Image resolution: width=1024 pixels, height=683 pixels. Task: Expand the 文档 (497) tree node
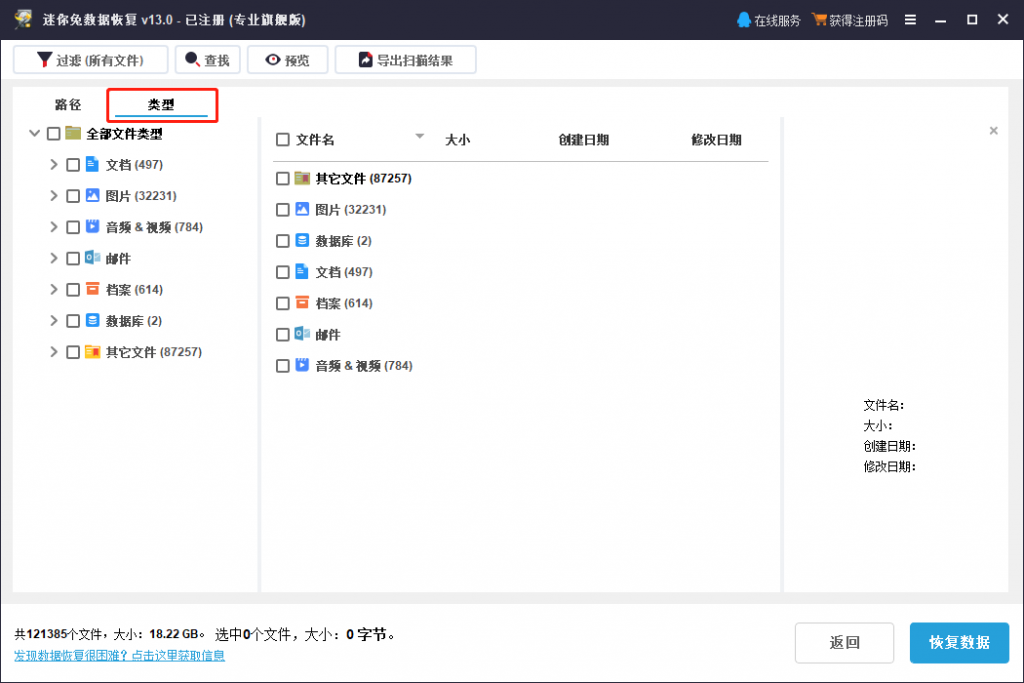pos(54,165)
